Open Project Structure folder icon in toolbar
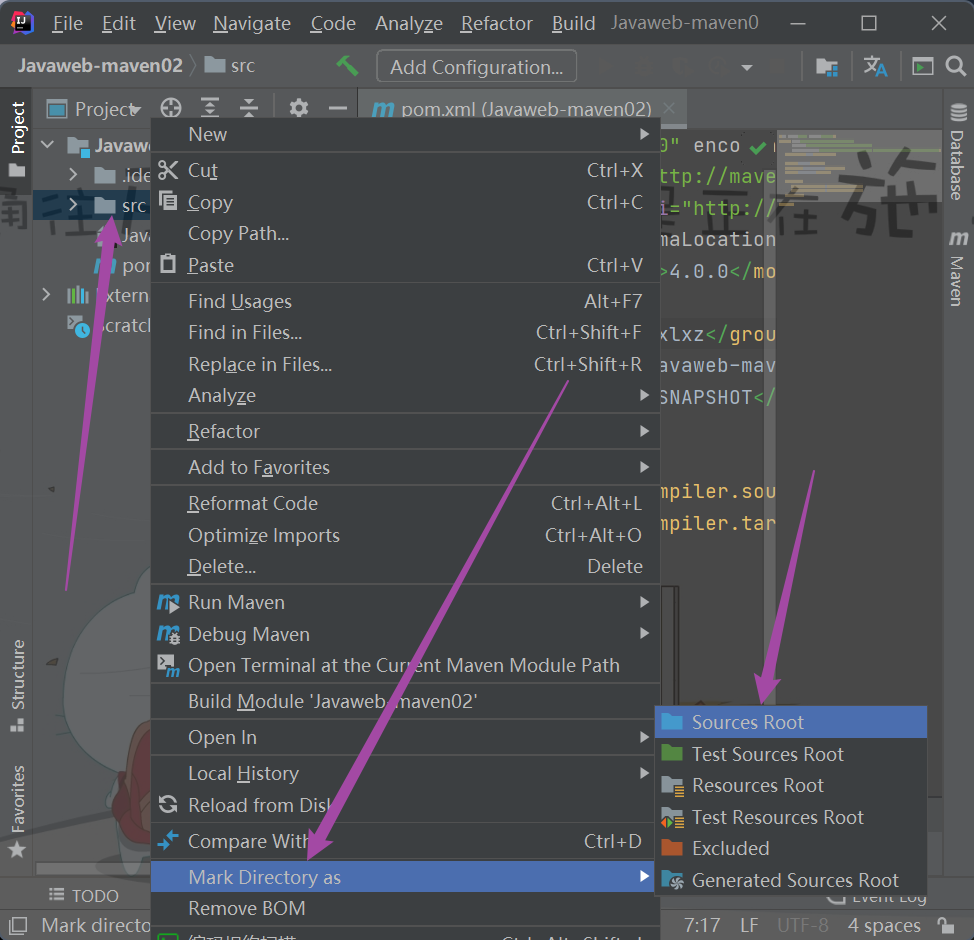Image resolution: width=974 pixels, height=940 pixels. click(827, 66)
